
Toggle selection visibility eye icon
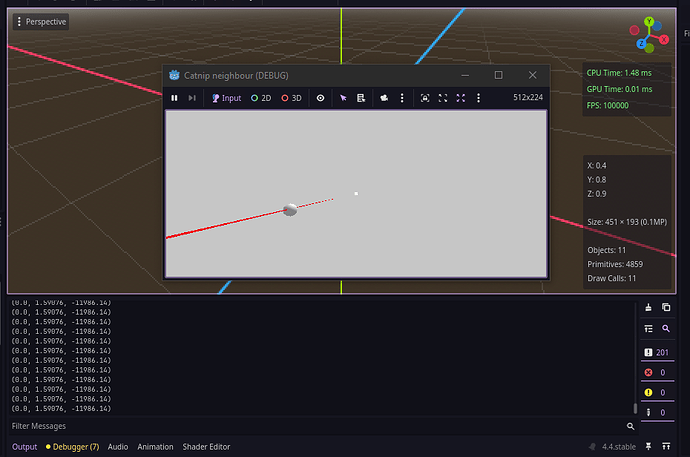pyautogui.click(x=320, y=98)
